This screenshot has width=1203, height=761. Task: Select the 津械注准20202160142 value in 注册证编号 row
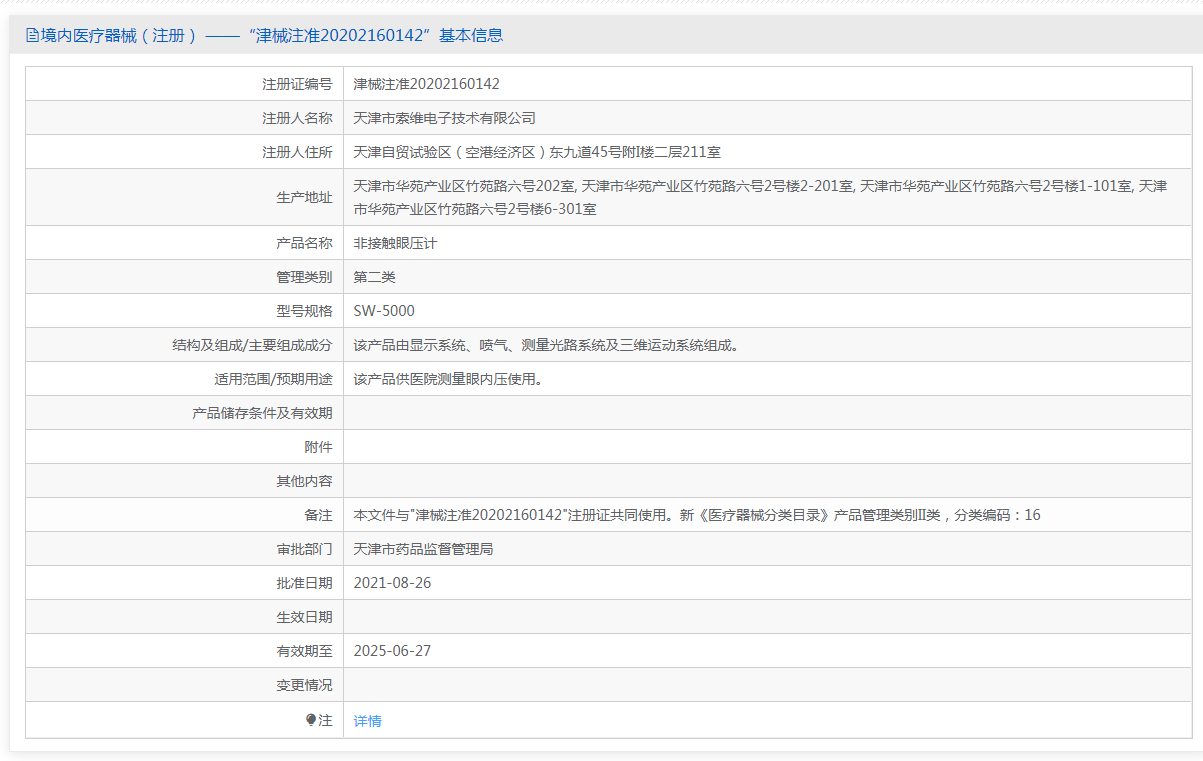[426, 84]
